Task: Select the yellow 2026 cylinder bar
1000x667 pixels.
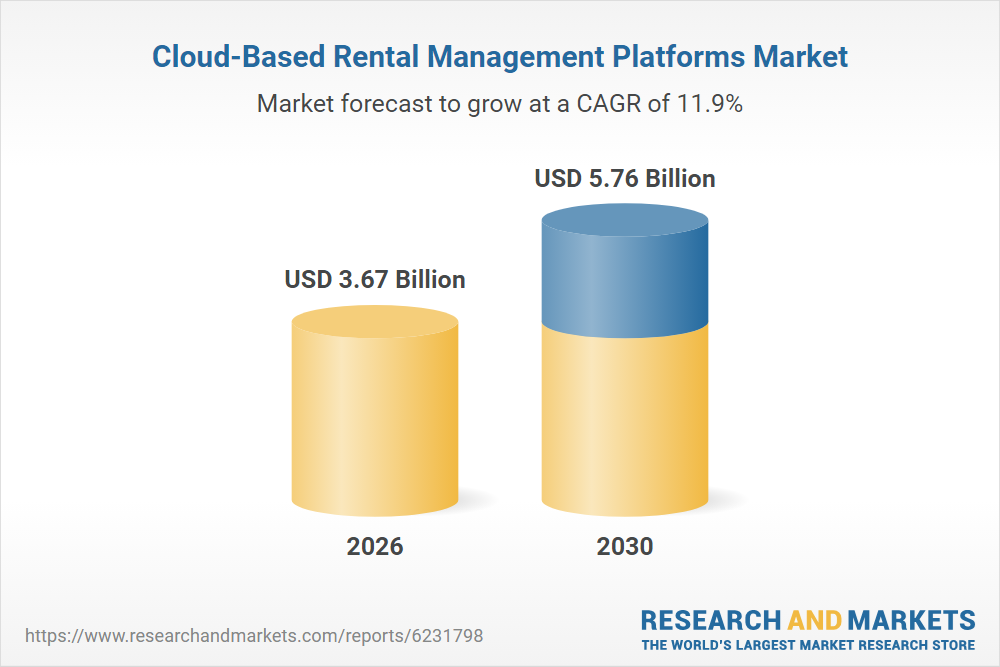Action: 375,420
